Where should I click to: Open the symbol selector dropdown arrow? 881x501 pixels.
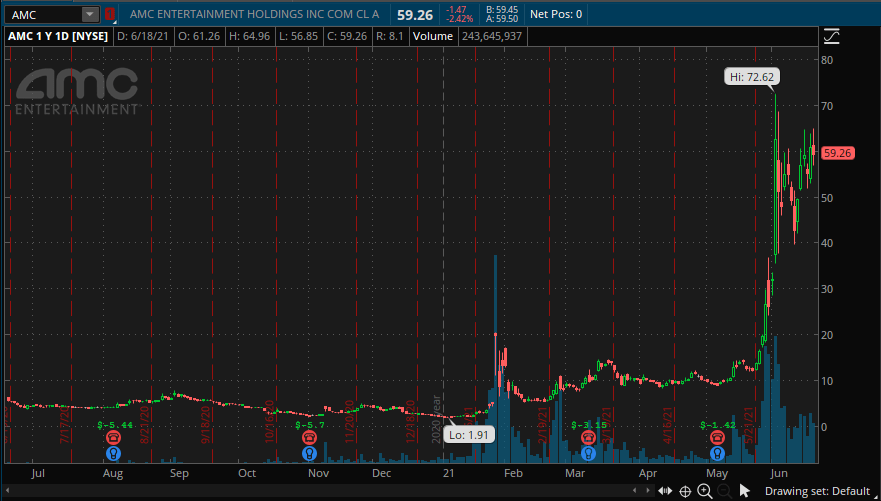point(90,15)
